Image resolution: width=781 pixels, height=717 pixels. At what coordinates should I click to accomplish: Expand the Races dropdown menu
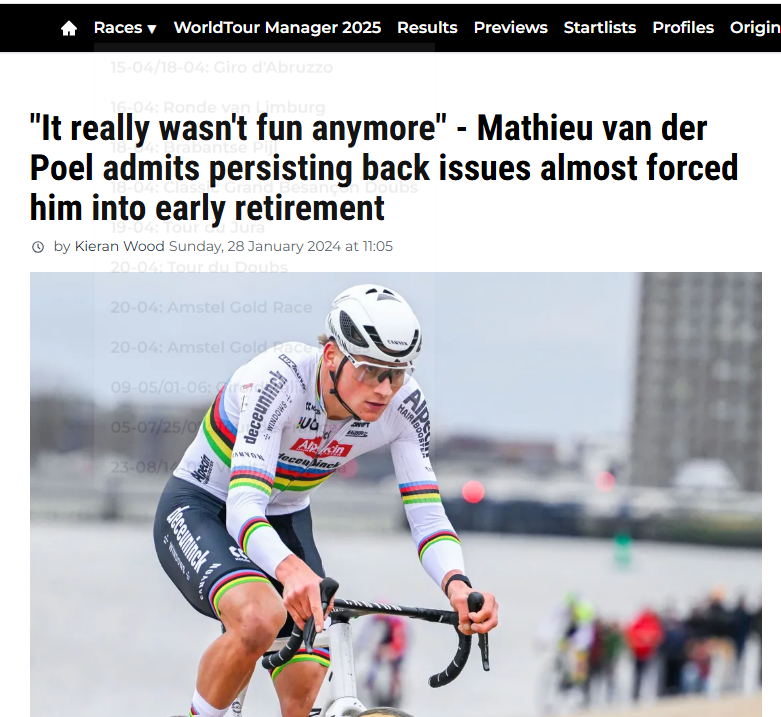125,28
